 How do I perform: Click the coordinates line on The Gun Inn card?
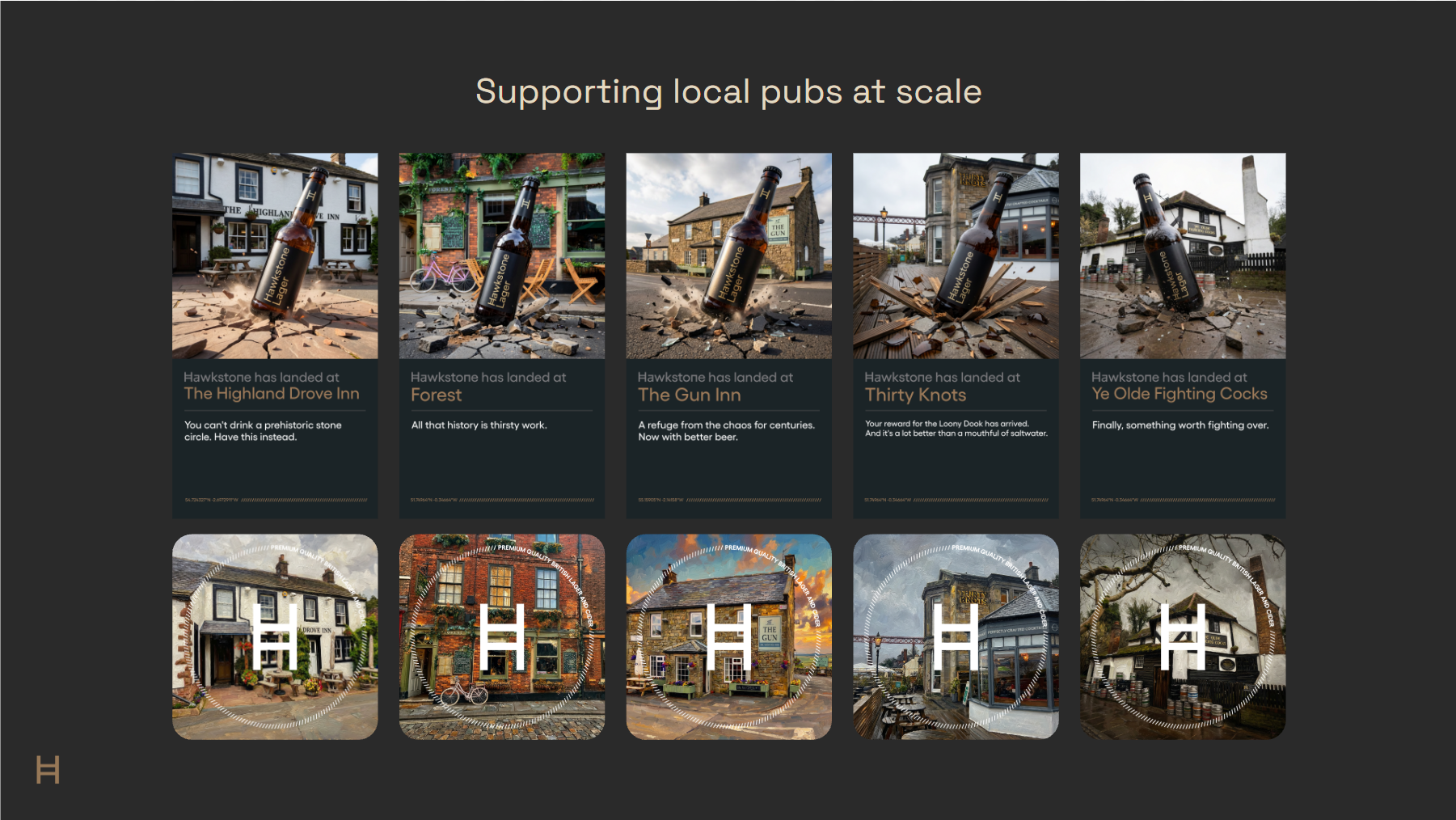point(729,500)
